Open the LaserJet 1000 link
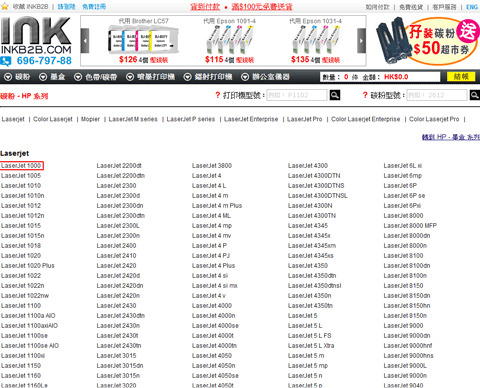The width and height of the screenshot is (480, 388). [21, 166]
